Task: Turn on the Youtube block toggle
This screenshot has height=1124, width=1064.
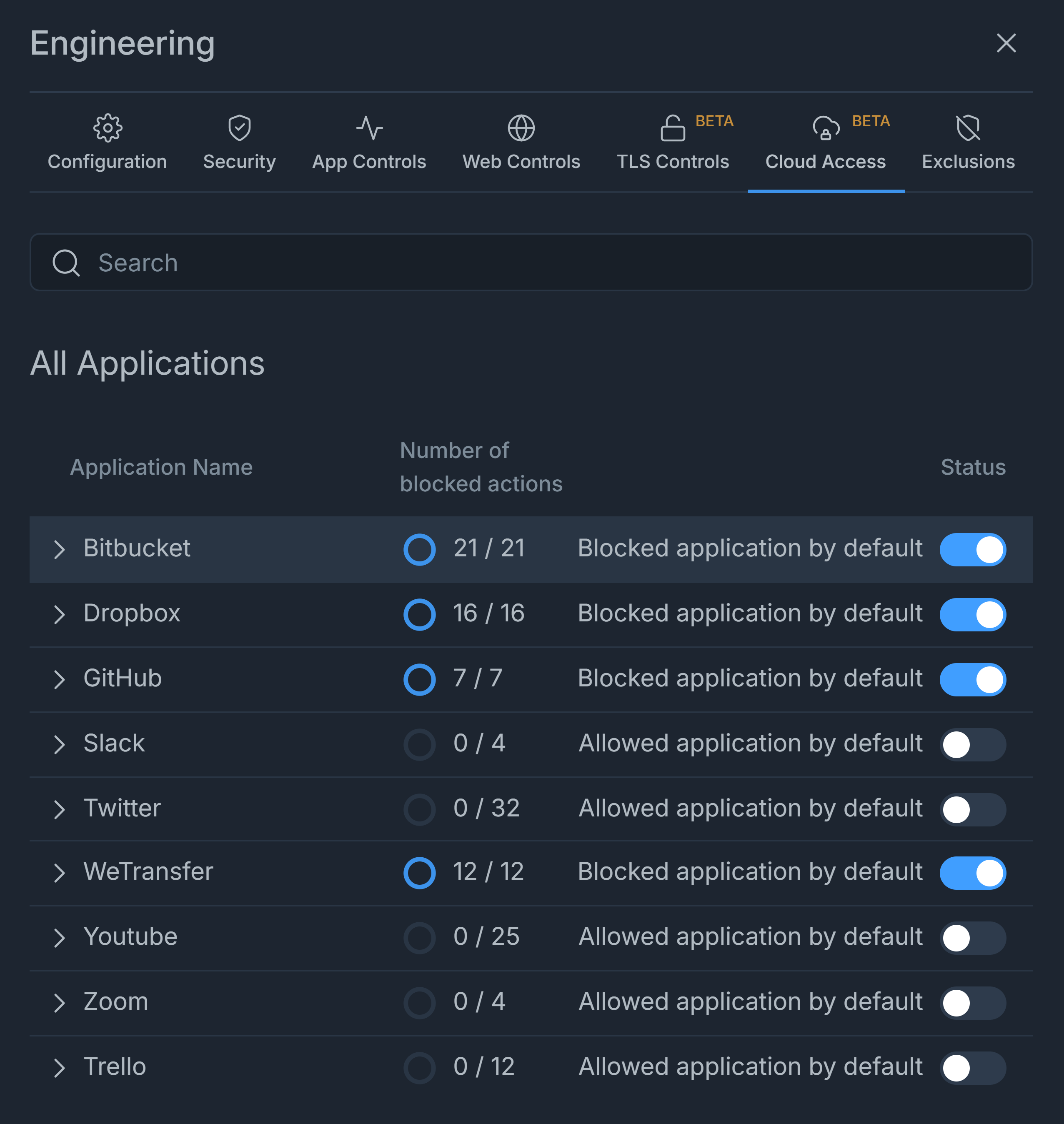Action: pos(972,937)
